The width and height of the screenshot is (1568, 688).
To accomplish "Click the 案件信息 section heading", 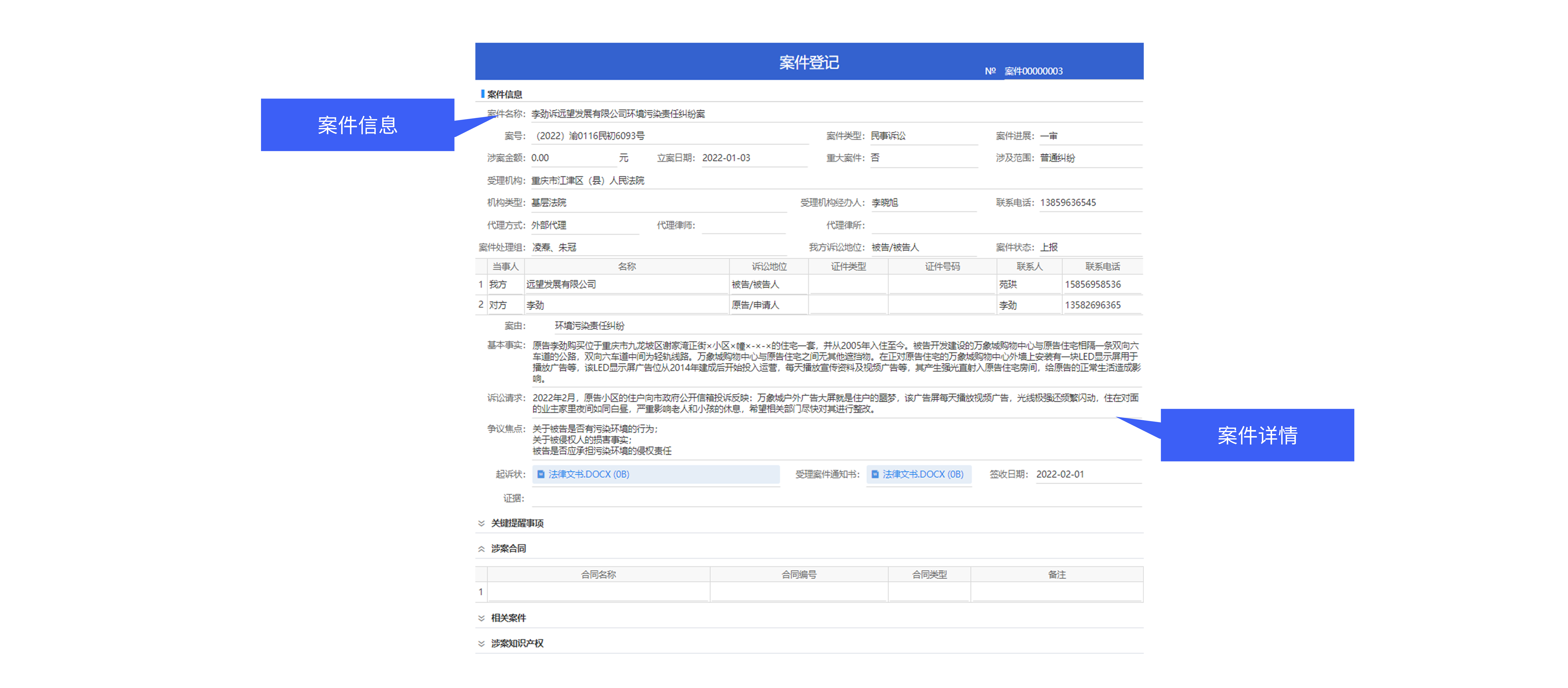I will pyautogui.click(x=505, y=94).
